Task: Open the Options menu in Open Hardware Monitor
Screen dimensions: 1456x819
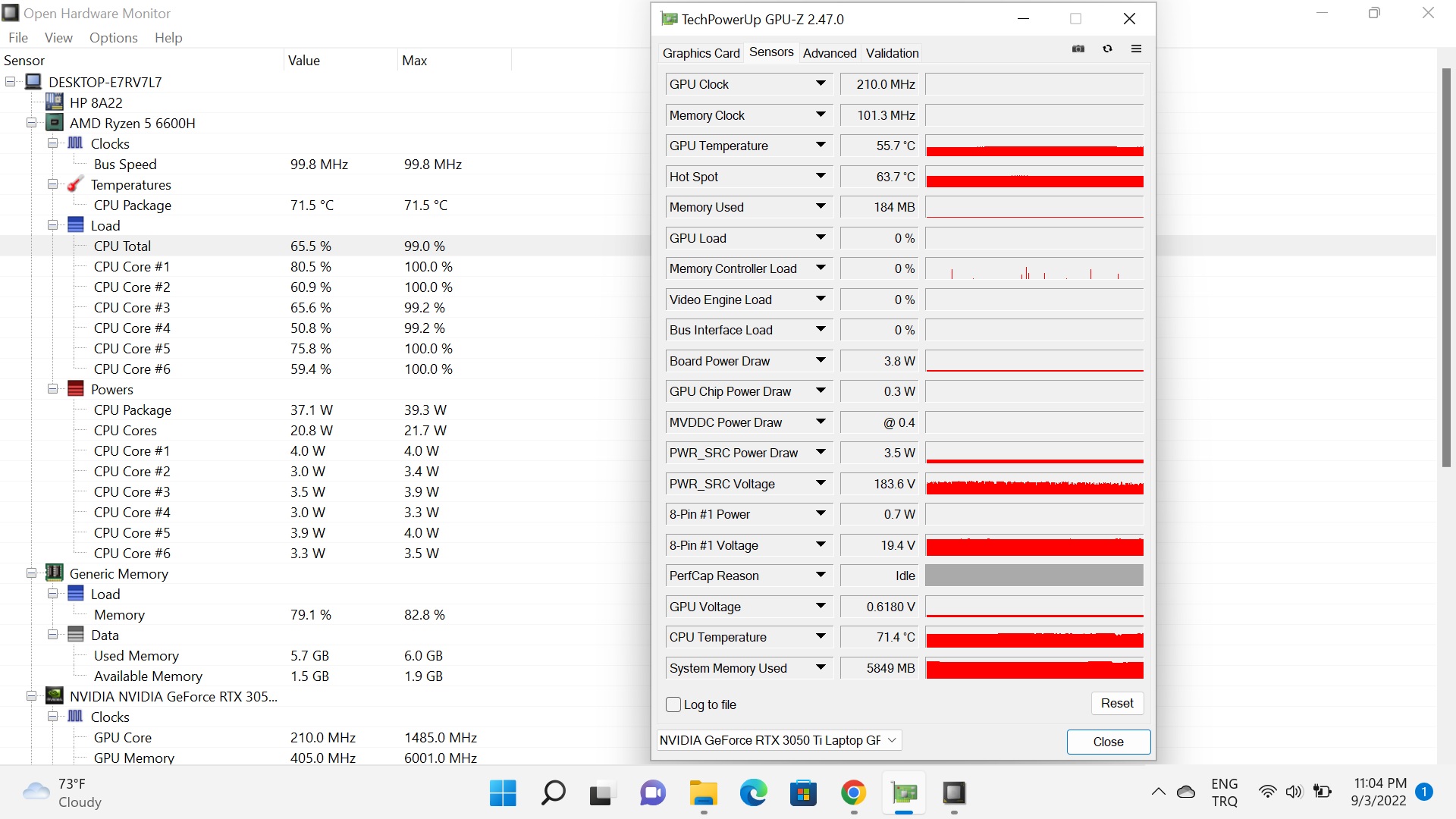Action: point(113,37)
